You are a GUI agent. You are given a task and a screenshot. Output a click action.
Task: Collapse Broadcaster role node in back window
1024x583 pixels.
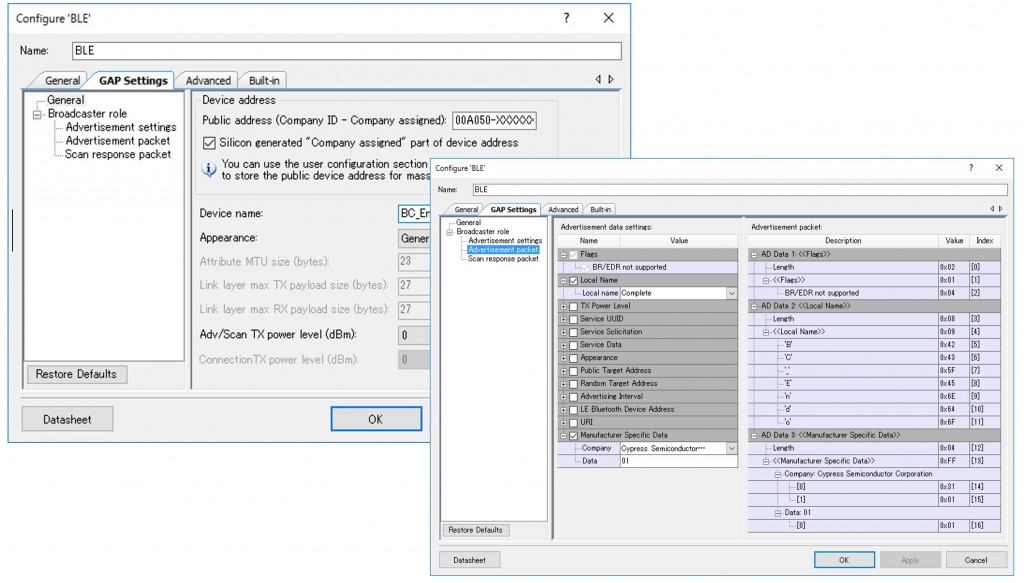tap(38, 114)
